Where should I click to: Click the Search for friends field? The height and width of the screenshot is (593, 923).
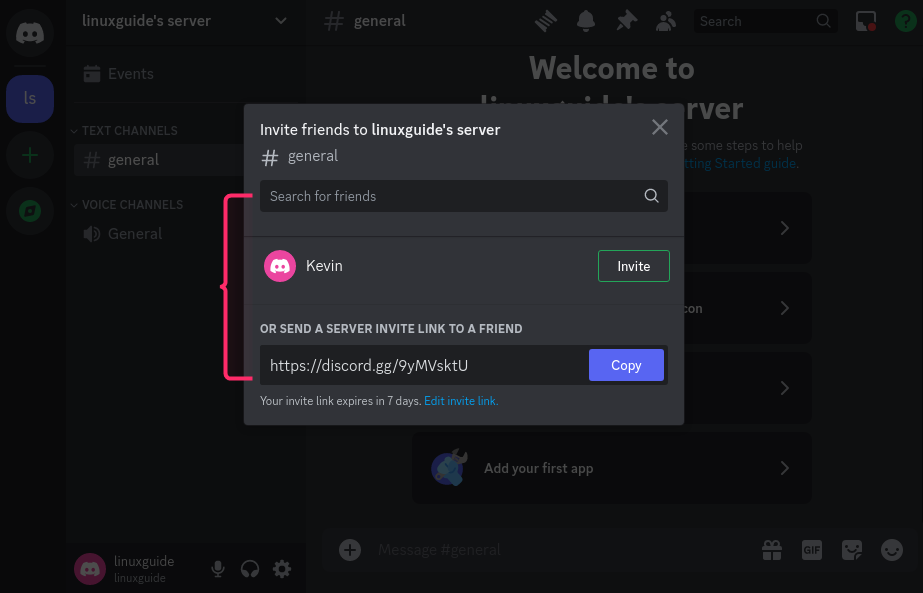click(x=450, y=196)
